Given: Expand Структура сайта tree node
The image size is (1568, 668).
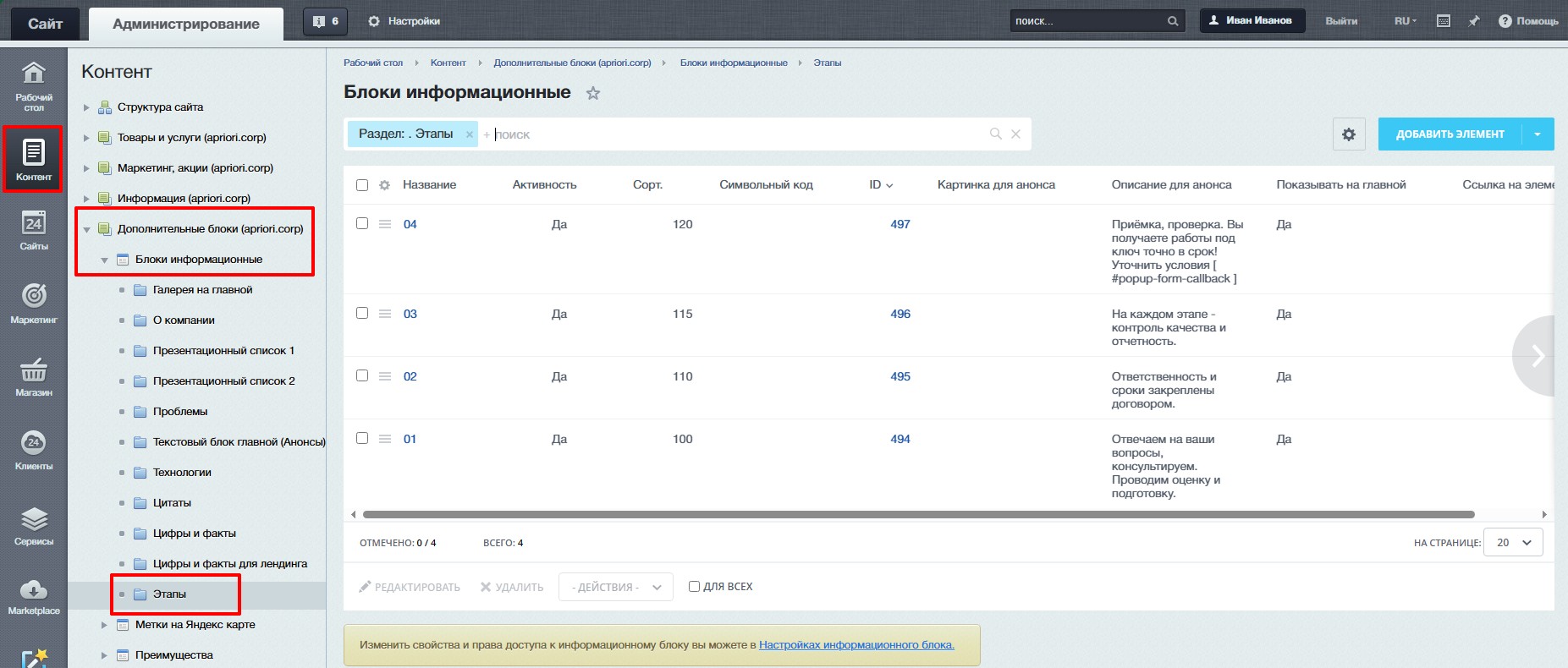Looking at the screenshot, I should (x=86, y=107).
